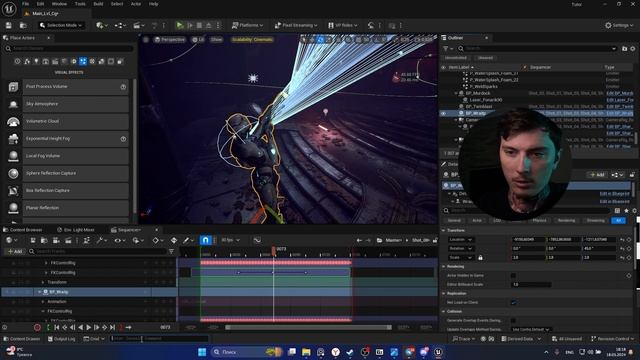Click the Save current level icon
This screenshot has width=640, height=360.
pos(9,25)
